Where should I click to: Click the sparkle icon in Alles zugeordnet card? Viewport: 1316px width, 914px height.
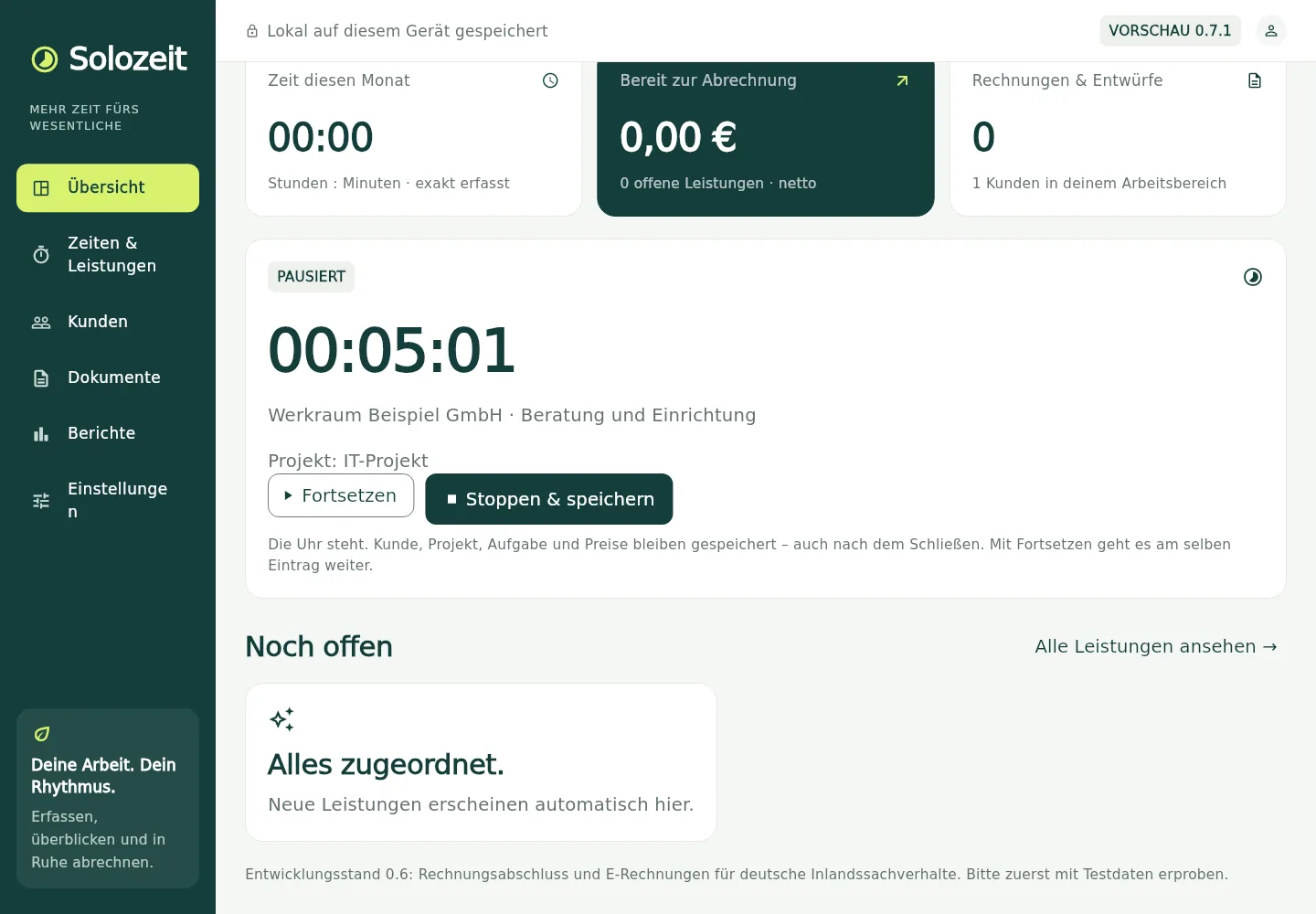click(281, 719)
